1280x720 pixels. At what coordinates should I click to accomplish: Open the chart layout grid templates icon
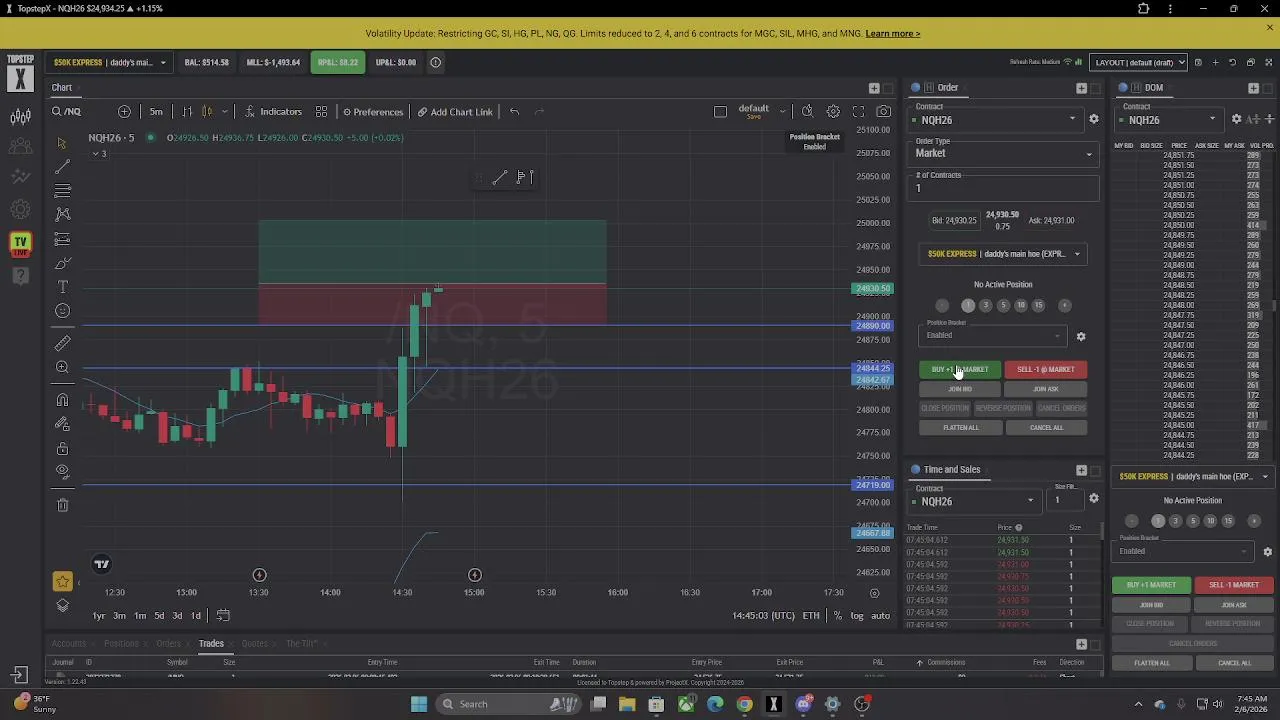pos(321,111)
